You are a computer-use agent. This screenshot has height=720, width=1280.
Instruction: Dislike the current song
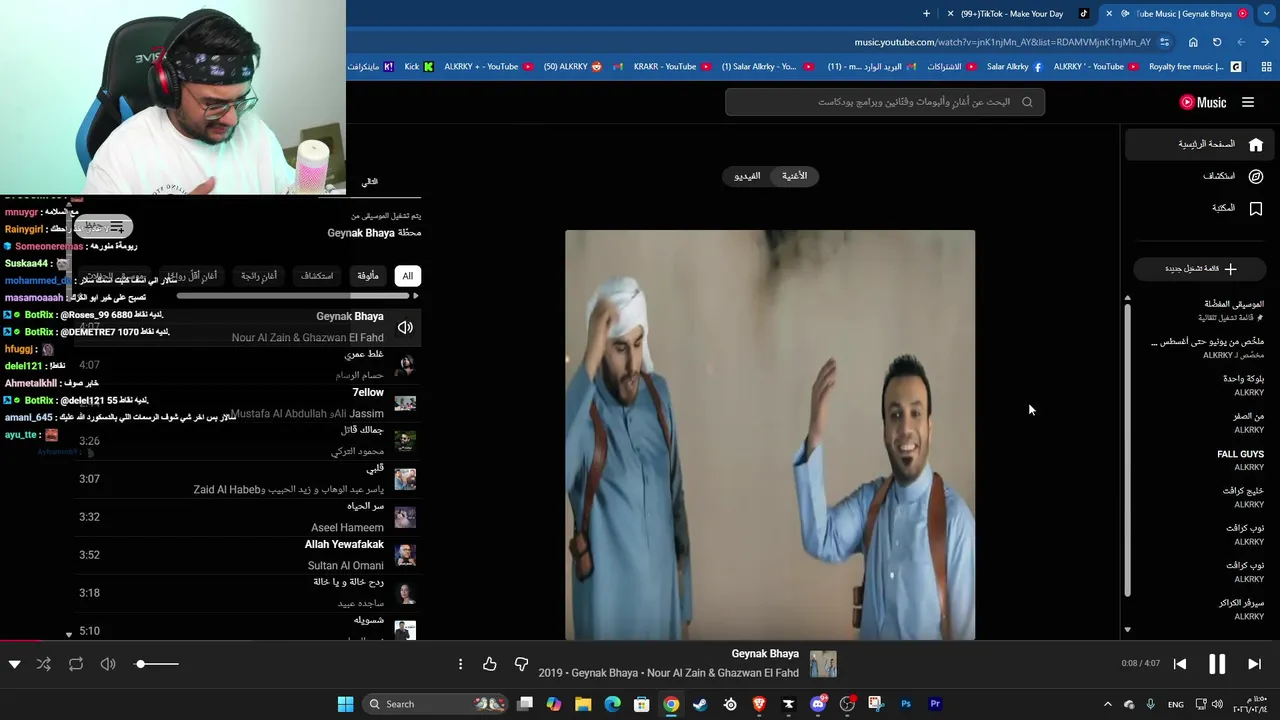click(x=521, y=664)
